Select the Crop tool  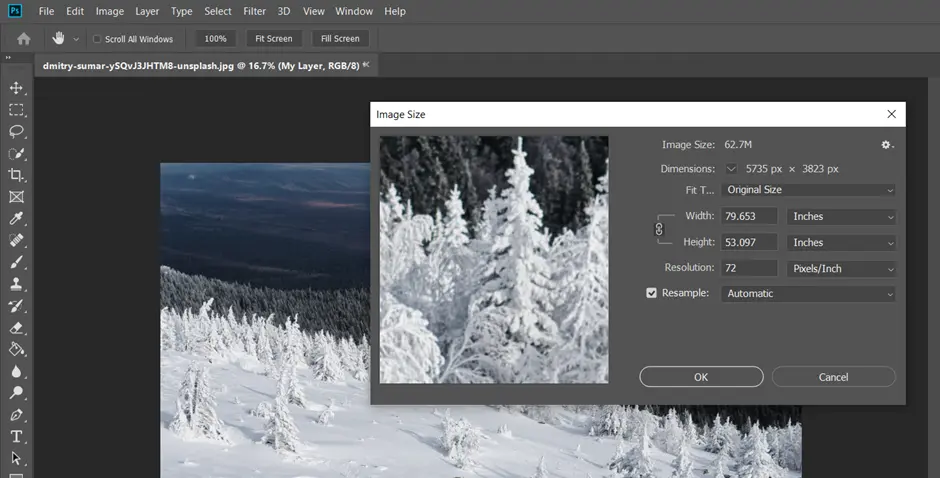coord(16,175)
